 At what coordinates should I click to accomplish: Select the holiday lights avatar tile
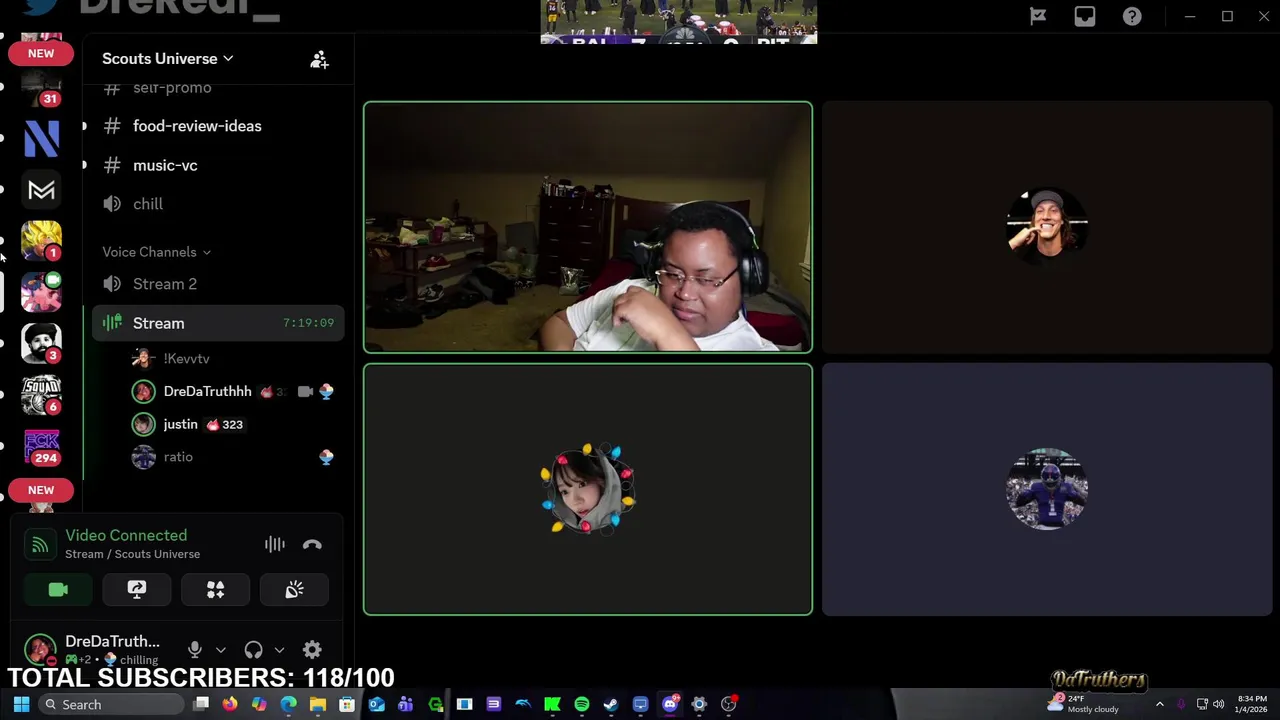point(588,489)
